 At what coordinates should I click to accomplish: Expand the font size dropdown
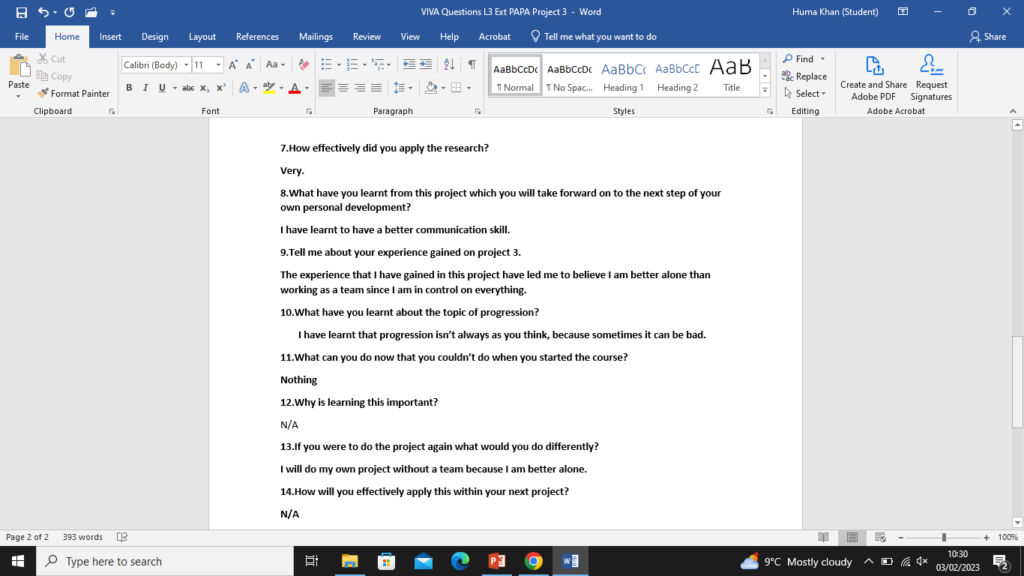pyautogui.click(x=219, y=65)
